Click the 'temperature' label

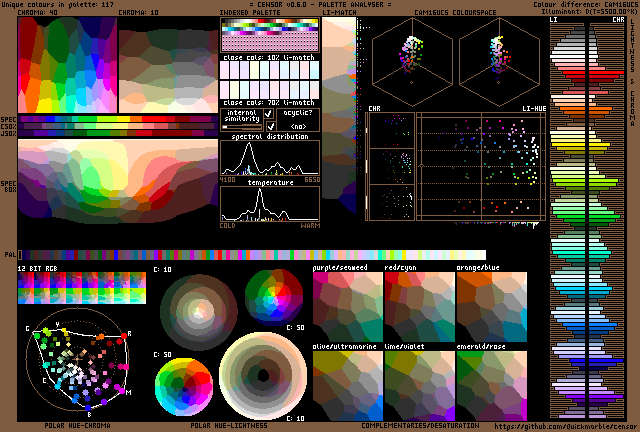pyautogui.click(x=271, y=183)
